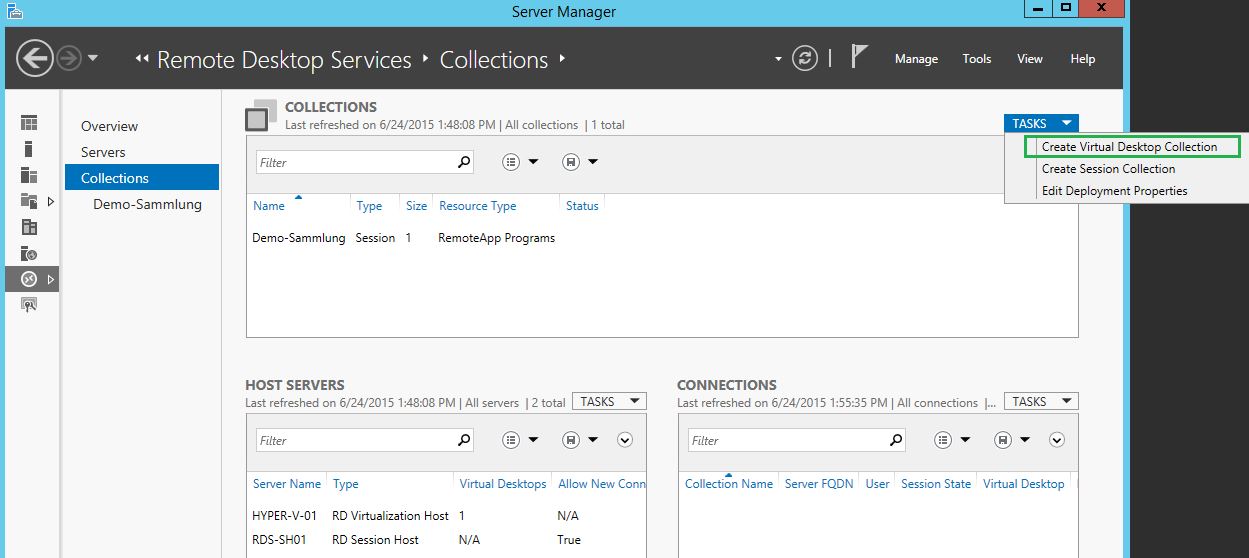Screen dimensions: 1249x558
Task: Select the Local Server sidebar icon
Action: (29, 149)
